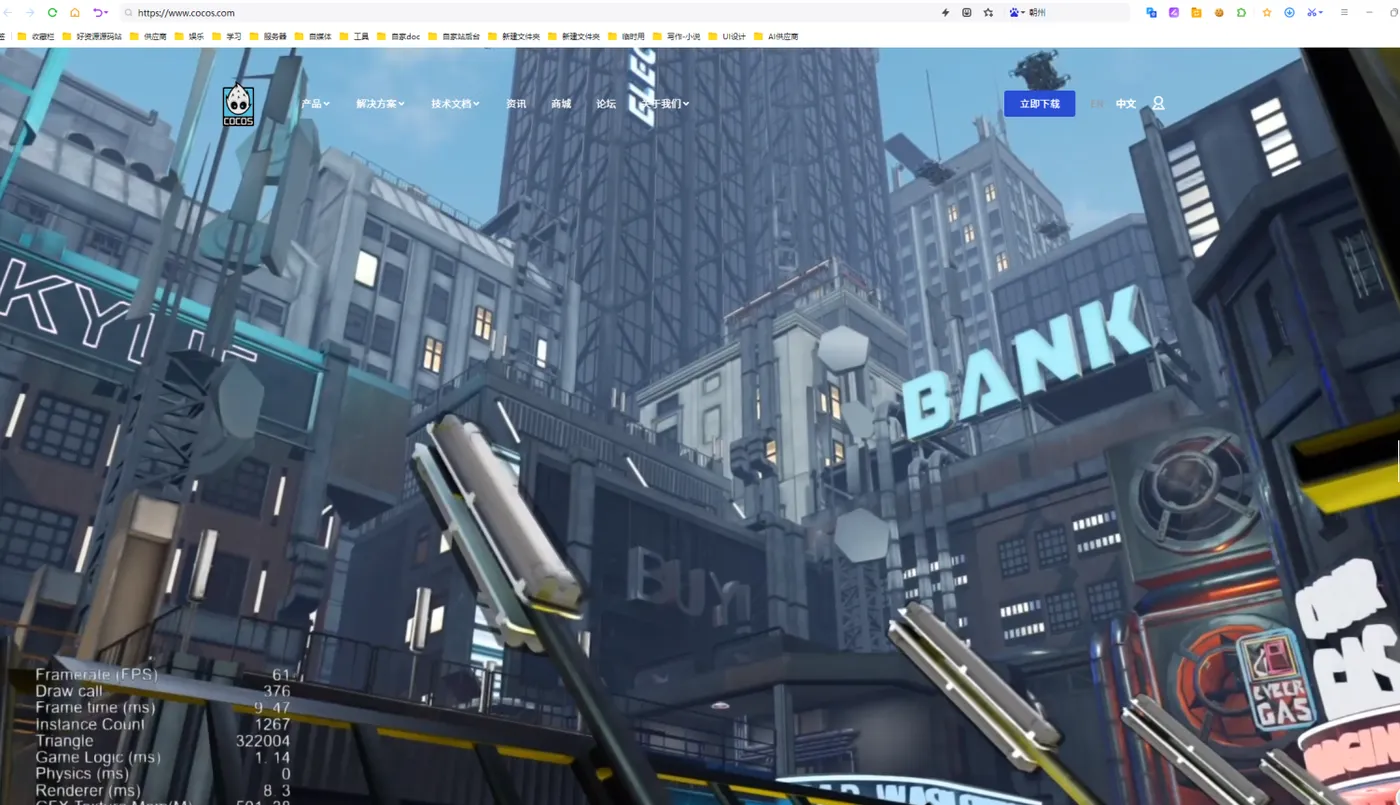The height and width of the screenshot is (805, 1400).
Task: Expand the 解决方案 dropdown menu
Action: (380, 104)
